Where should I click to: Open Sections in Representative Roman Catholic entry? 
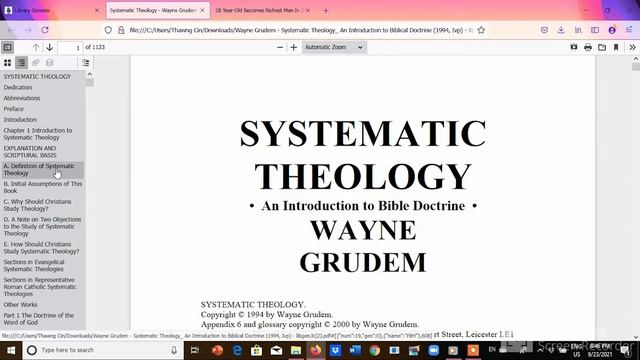(40, 287)
